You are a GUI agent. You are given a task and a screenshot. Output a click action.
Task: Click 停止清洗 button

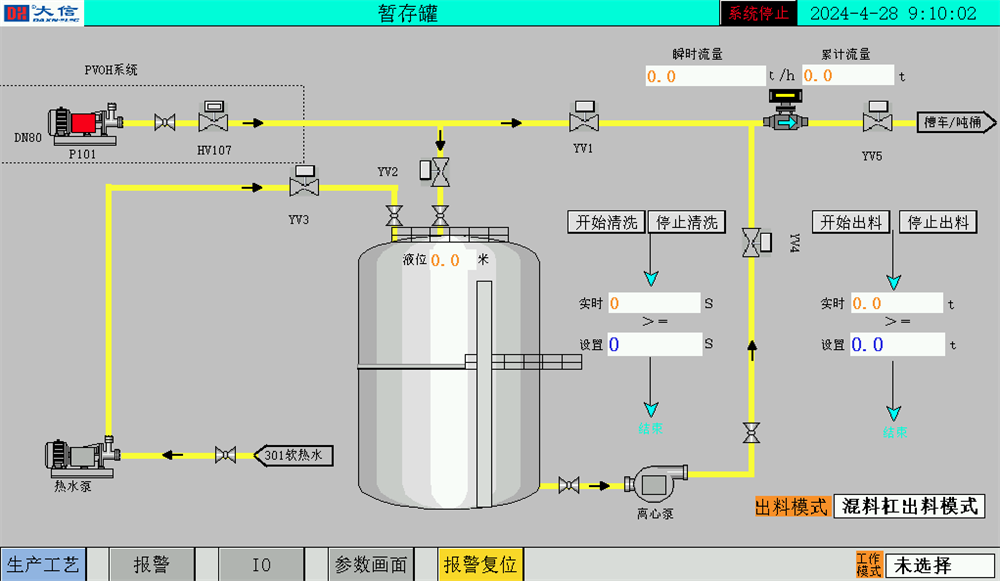click(687, 223)
